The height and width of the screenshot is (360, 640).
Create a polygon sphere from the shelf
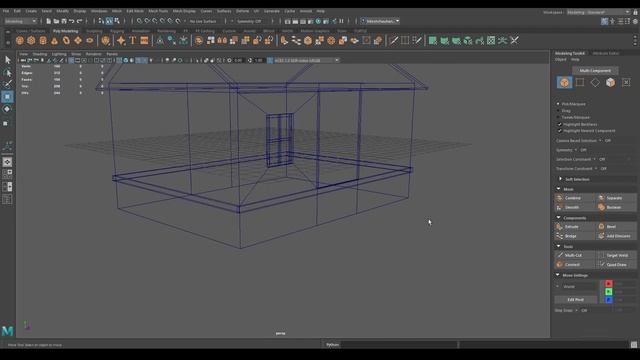tap(20, 40)
